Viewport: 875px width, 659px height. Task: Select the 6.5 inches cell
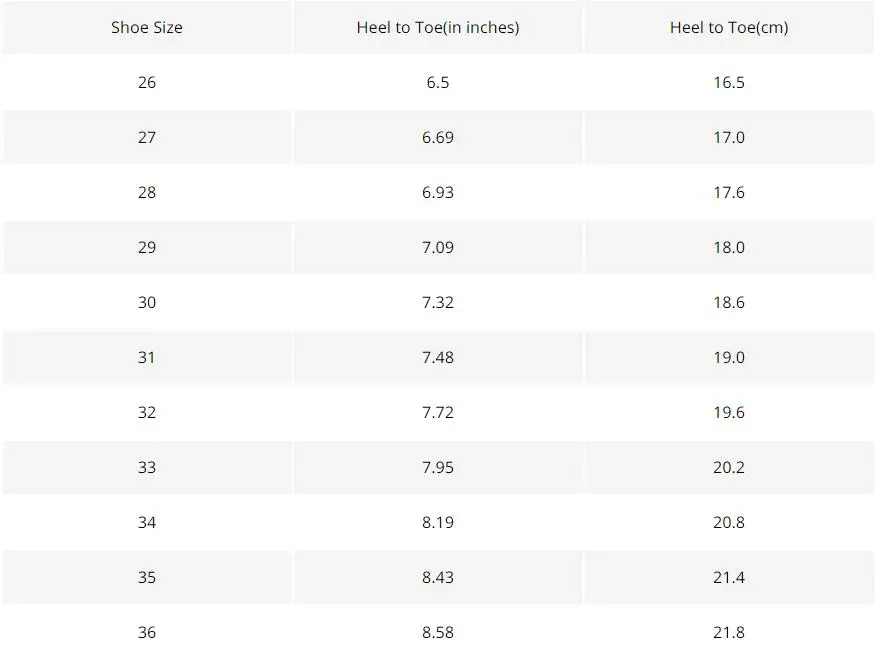(x=438, y=83)
